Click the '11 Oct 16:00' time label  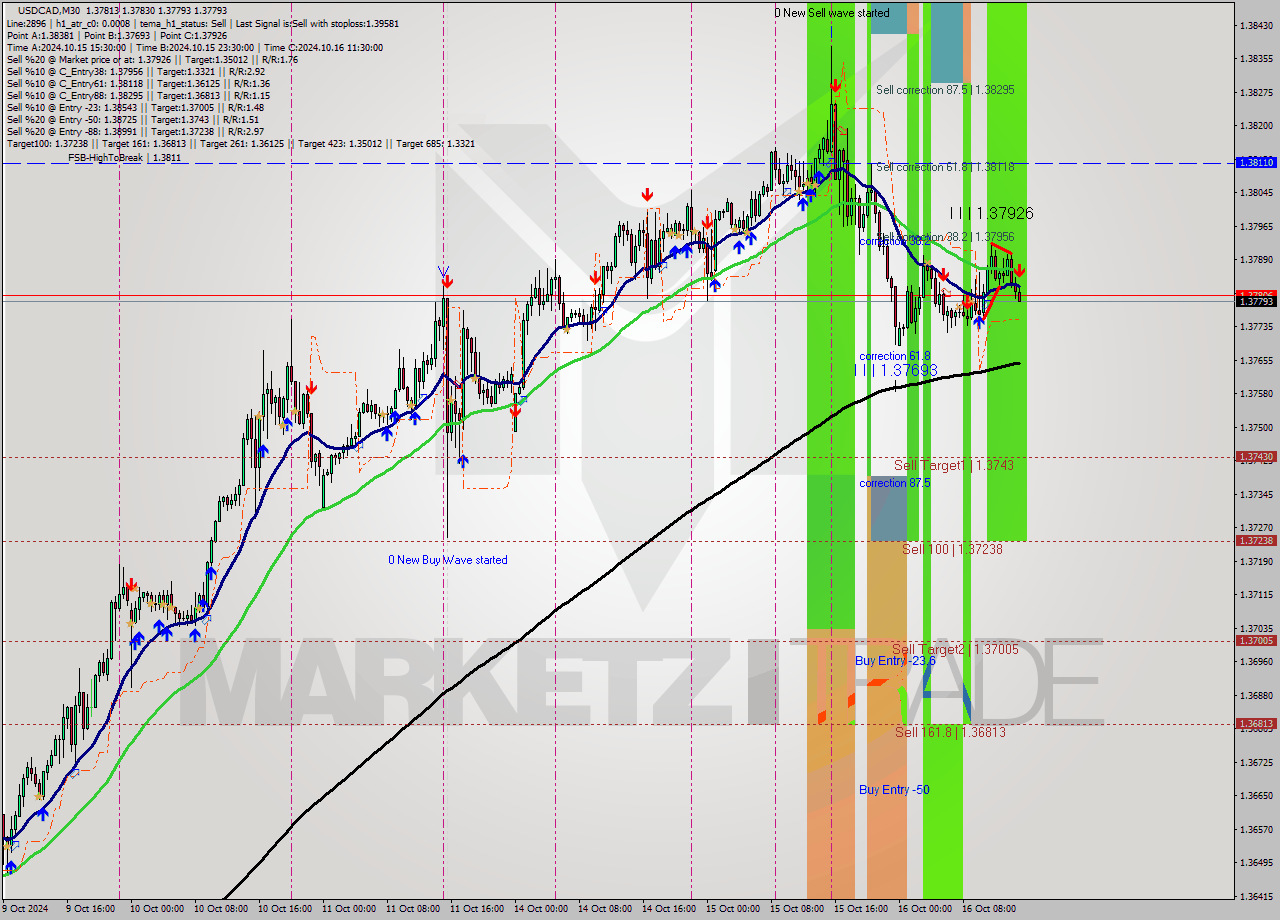coord(477,909)
